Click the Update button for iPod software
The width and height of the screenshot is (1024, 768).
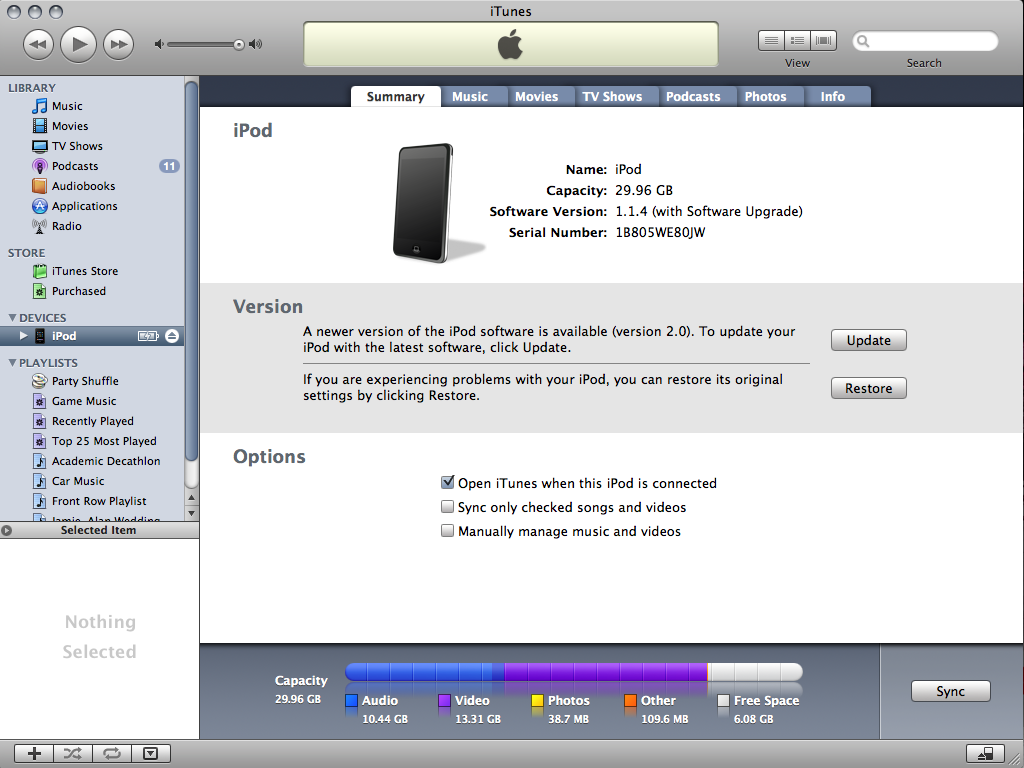click(x=868, y=340)
